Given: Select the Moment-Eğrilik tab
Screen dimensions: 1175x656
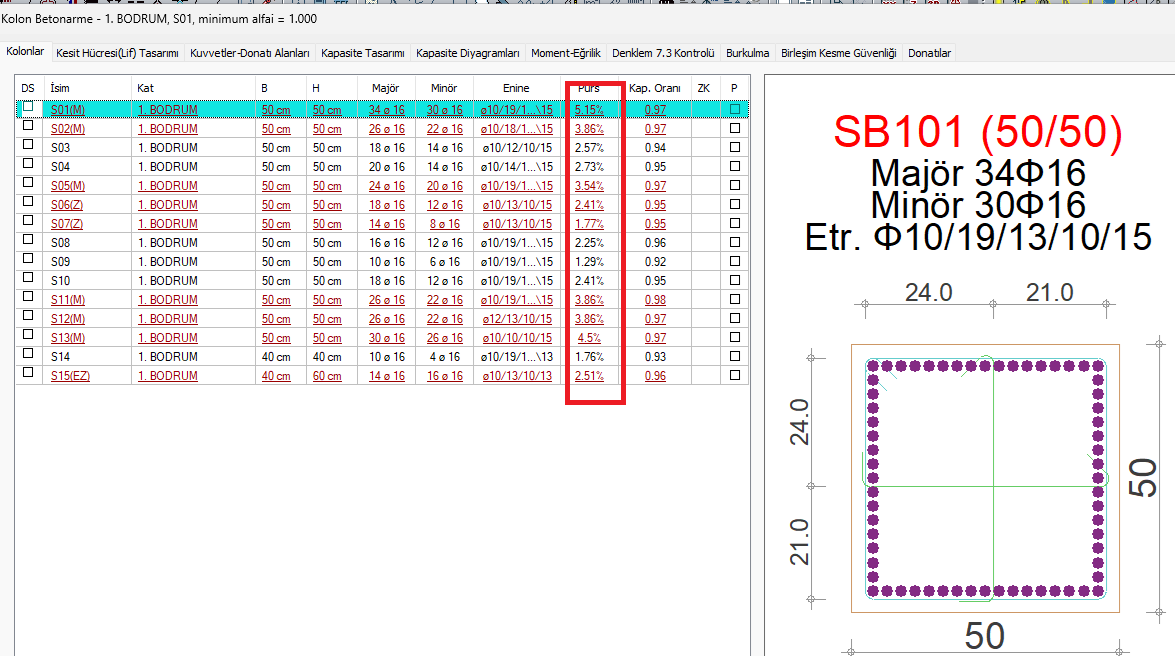Looking at the screenshot, I should click(566, 53).
